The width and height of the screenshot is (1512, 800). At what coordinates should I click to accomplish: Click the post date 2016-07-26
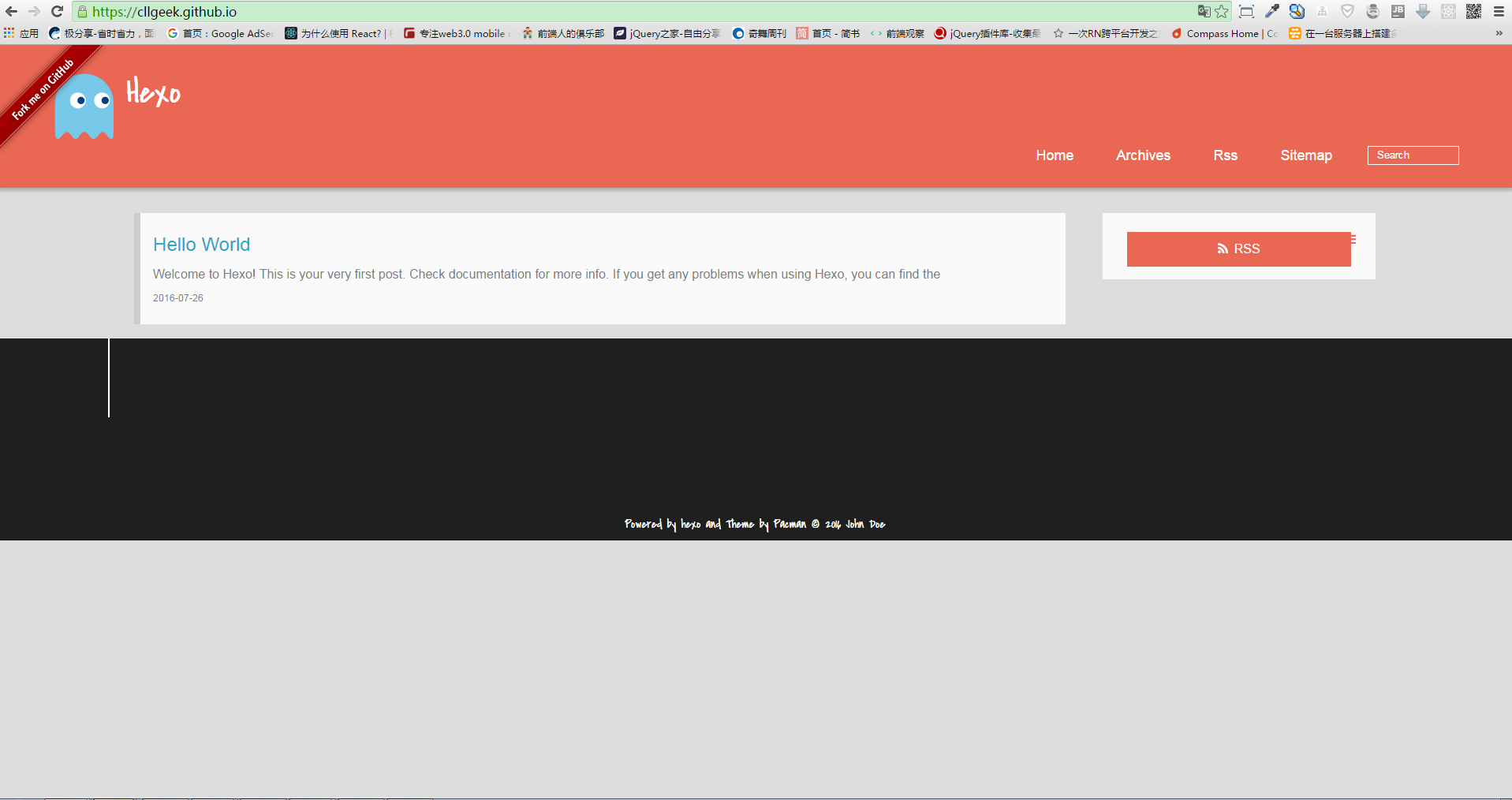click(x=178, y=298)
